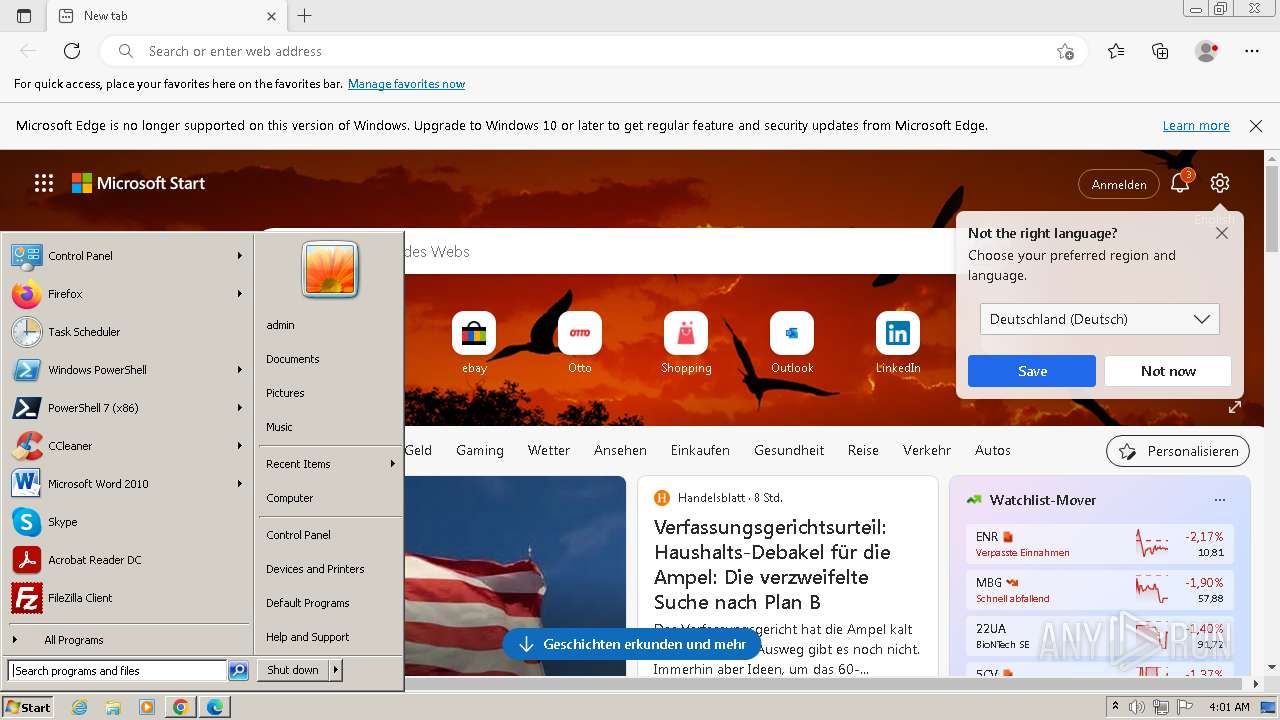Open Edge Settings and more menu

[x=1251, y=51]
